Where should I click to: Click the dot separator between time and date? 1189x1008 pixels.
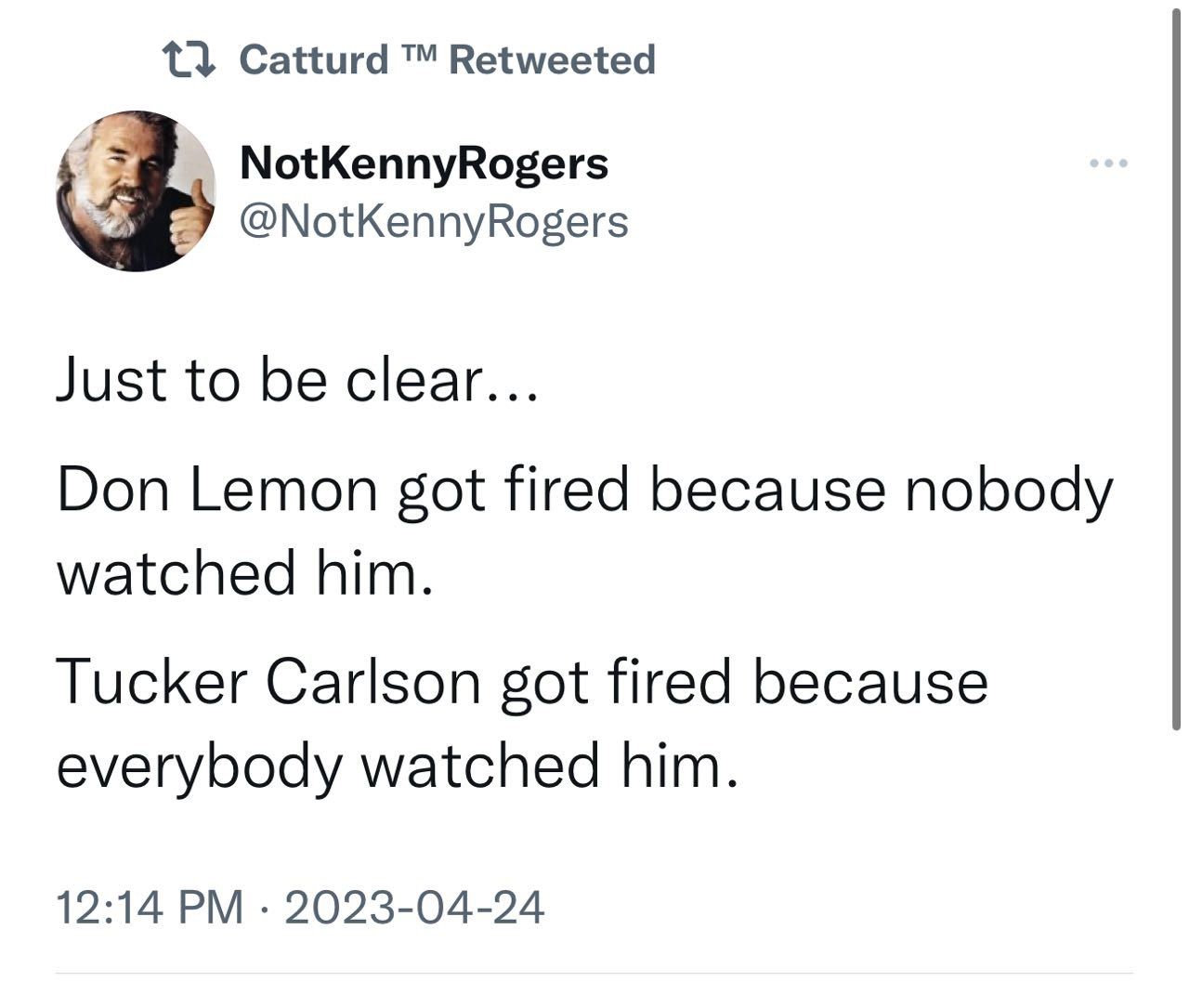pyautogui.click(x=263, y=908)
